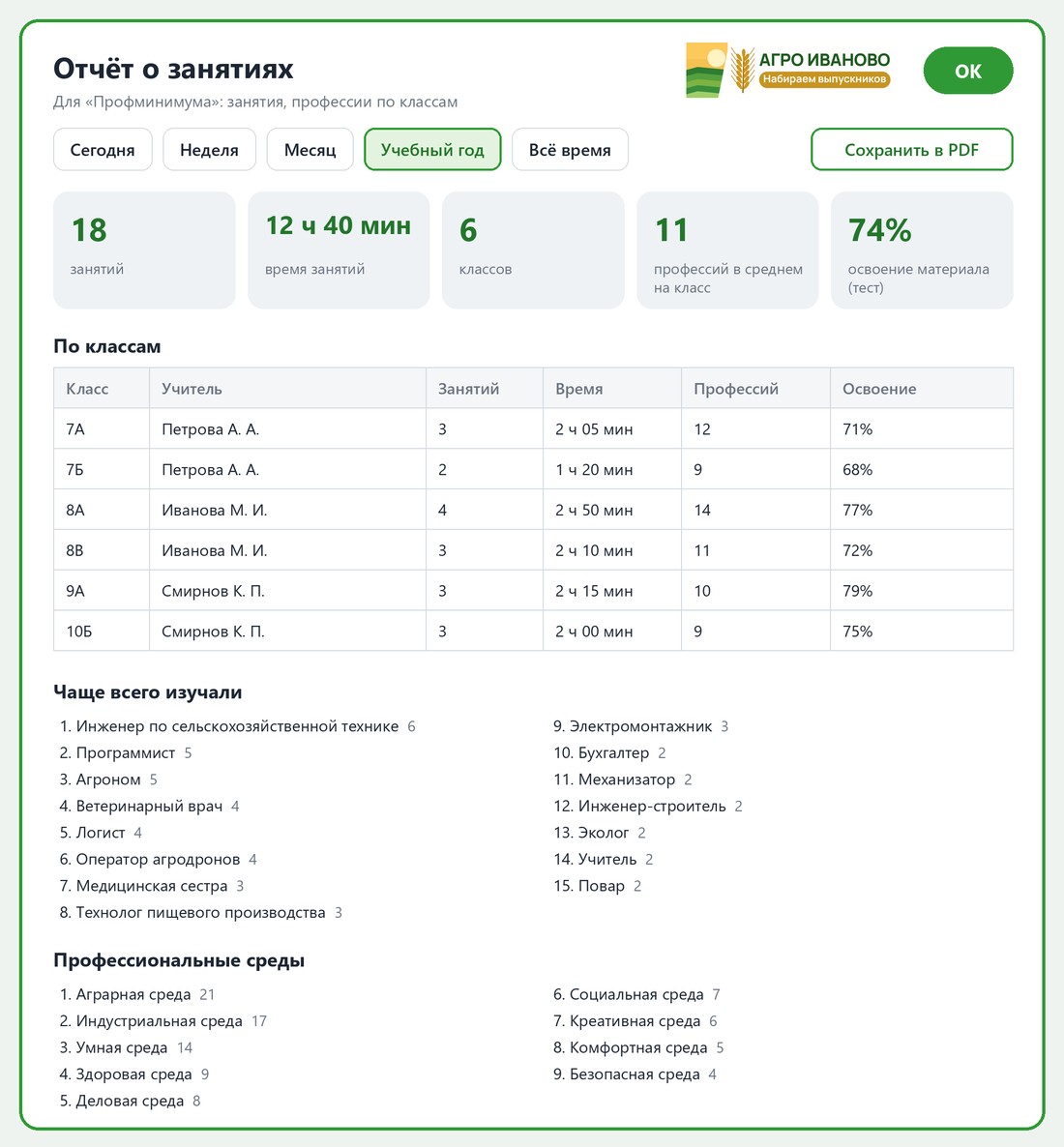Click the Оператор агродронов list item
This screenshot has width=1064, height=1147.
pos(158,860)
